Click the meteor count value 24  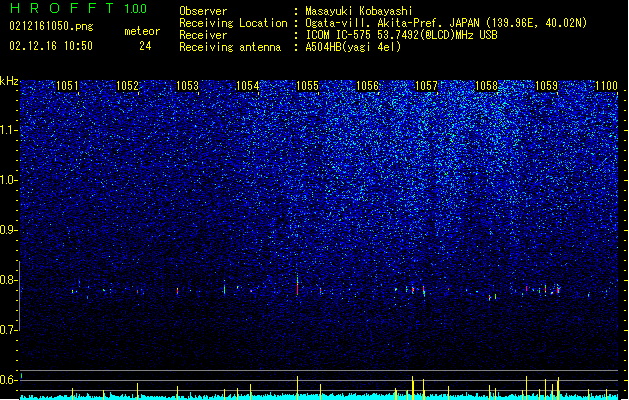coord(145,46)
